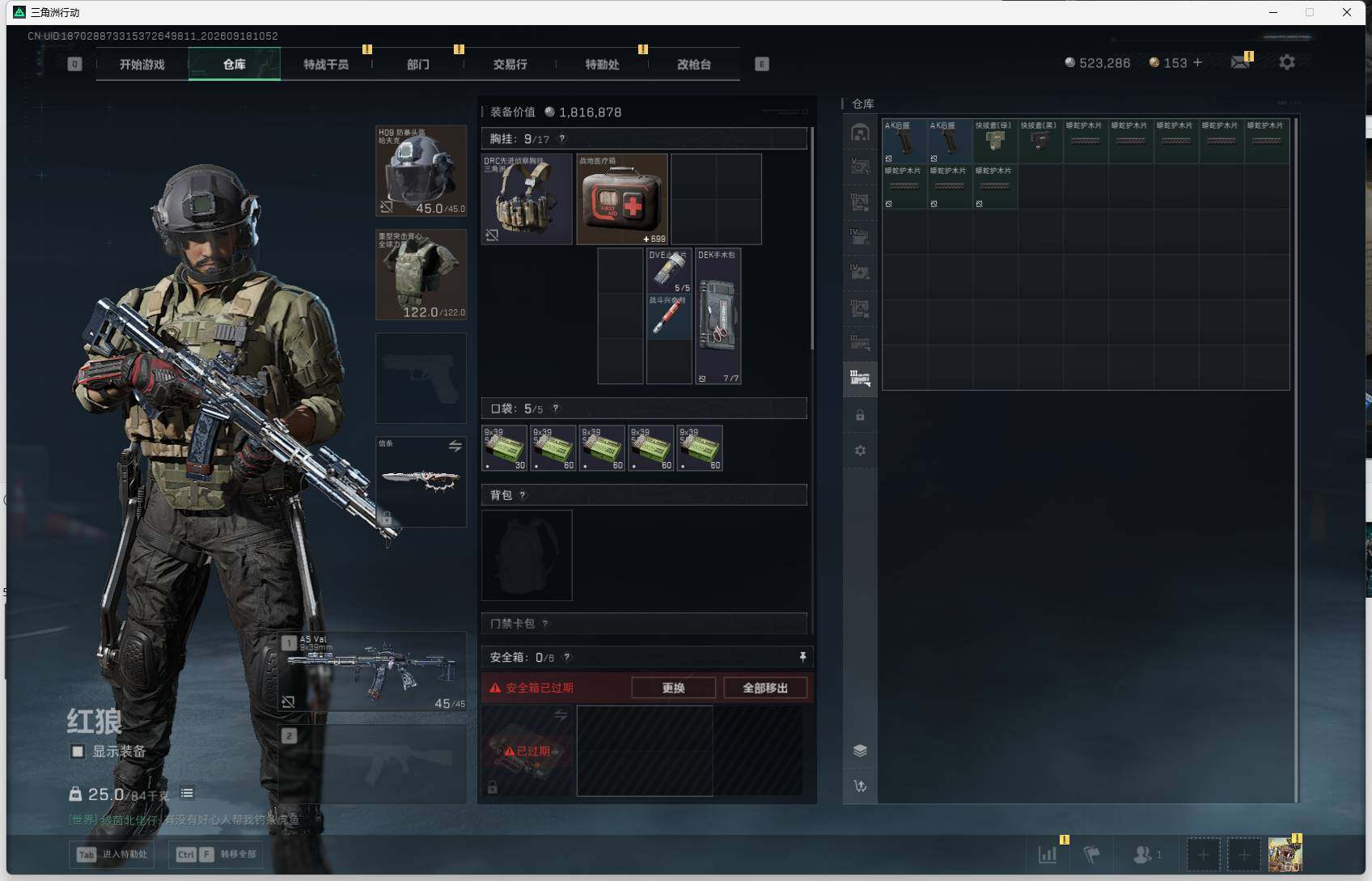Pin the 安全箱 section

click(802, 657)
